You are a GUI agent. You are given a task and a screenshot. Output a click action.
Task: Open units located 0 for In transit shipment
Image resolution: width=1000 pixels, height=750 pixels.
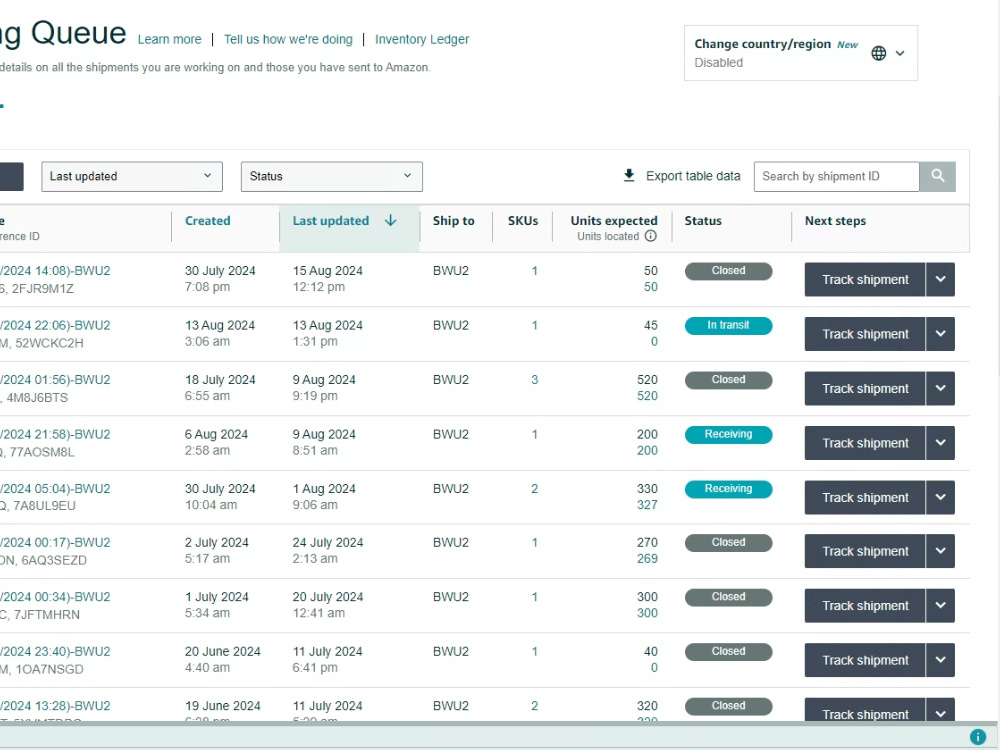[654, 342]
